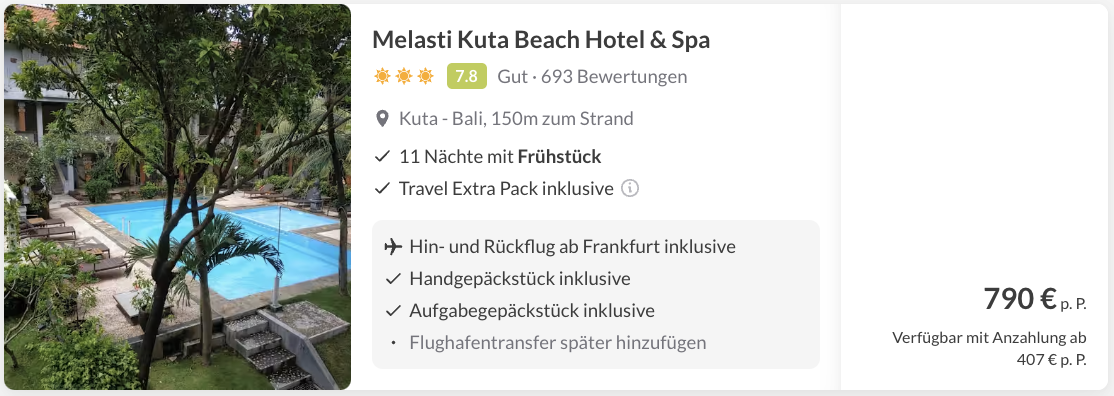Open the hotel pool photo
Viewport: 1114px width, 396px height.
[x=178, y=197]
